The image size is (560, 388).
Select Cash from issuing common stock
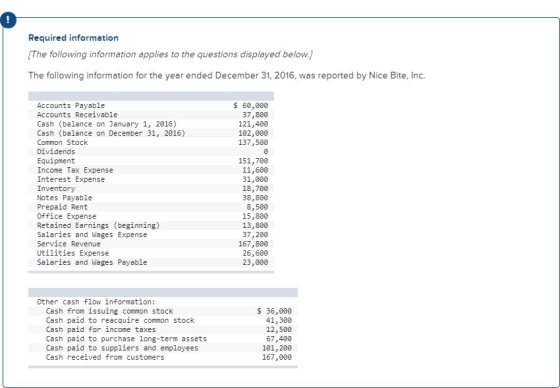tap(109, 311)
